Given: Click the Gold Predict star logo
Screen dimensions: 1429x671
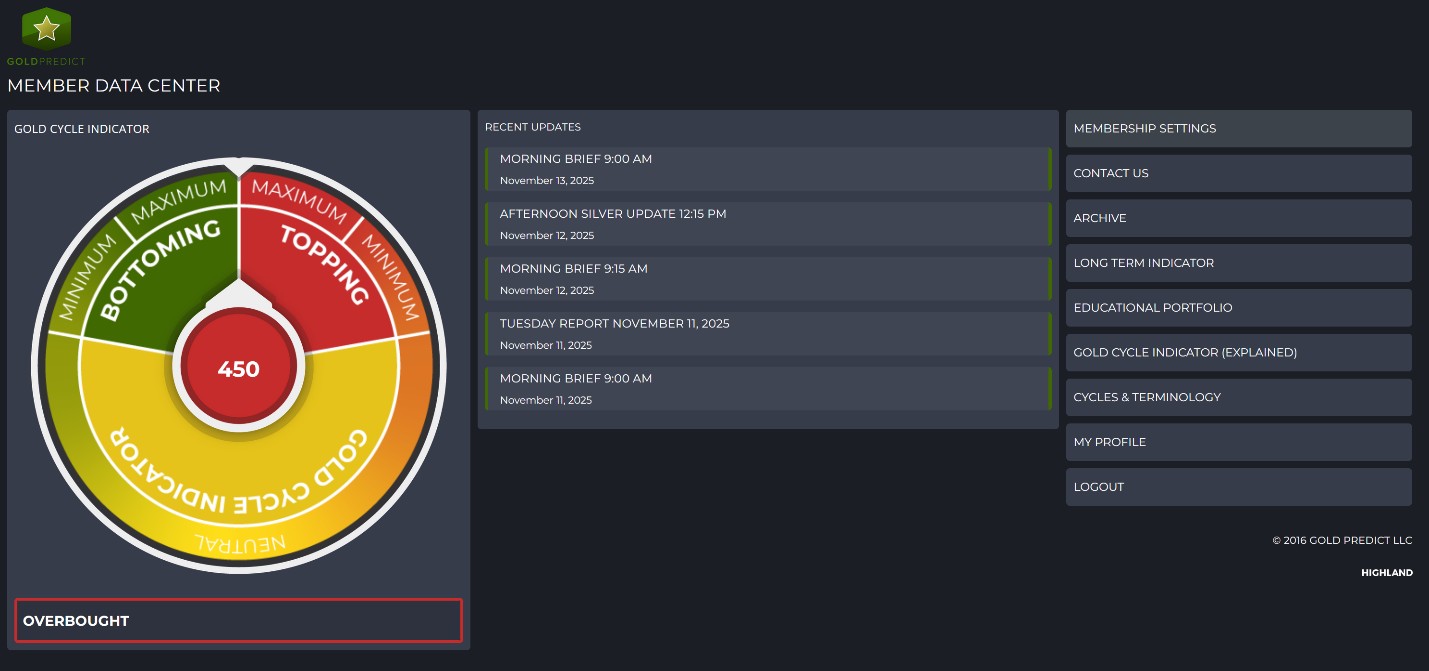Looking at the screenshot, I should (x=46, y=31).
